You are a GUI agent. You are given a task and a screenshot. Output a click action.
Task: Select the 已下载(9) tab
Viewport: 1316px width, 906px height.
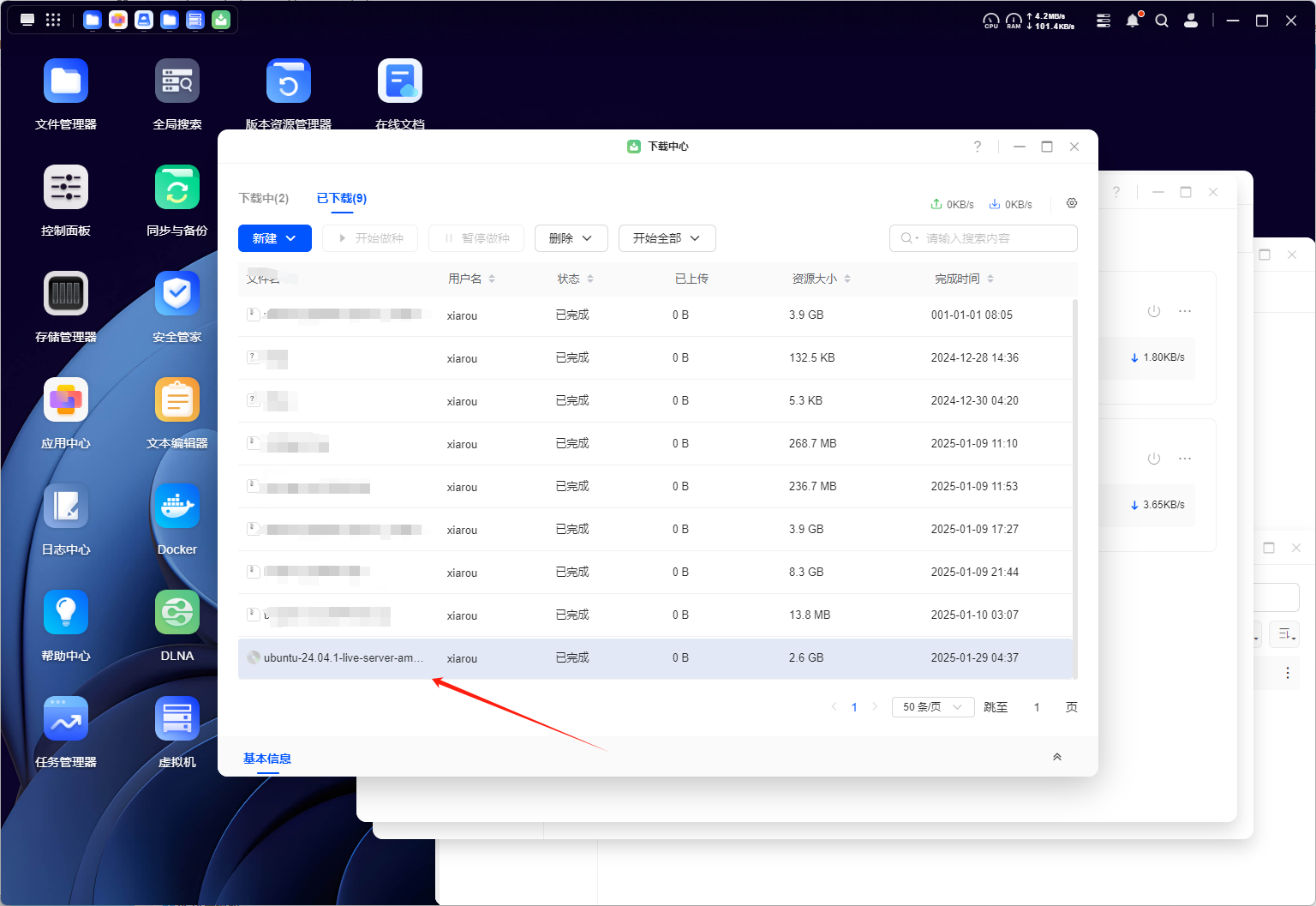[342, 198]
